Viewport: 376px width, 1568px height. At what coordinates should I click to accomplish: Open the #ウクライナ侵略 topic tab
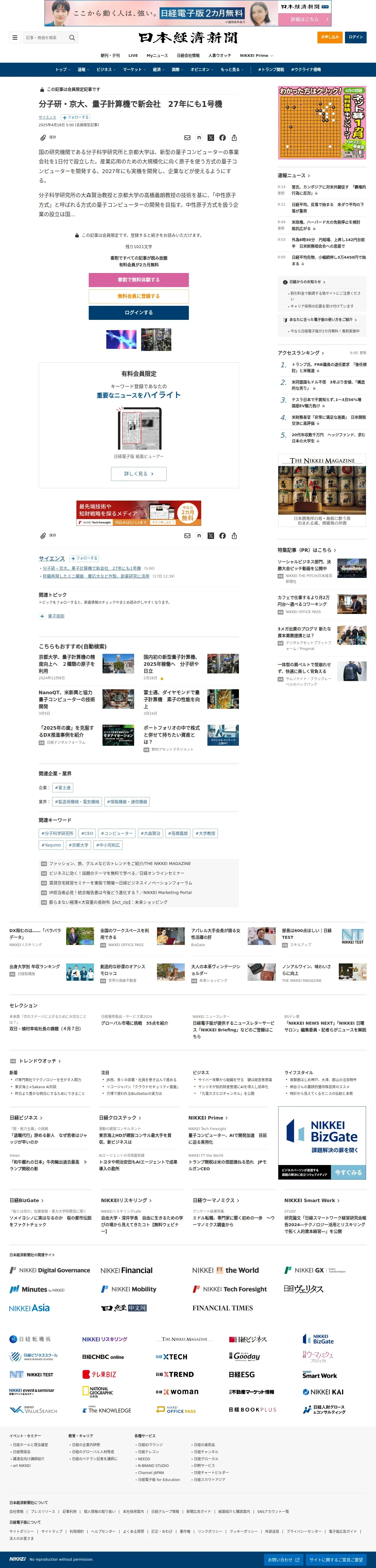[306, 69]
